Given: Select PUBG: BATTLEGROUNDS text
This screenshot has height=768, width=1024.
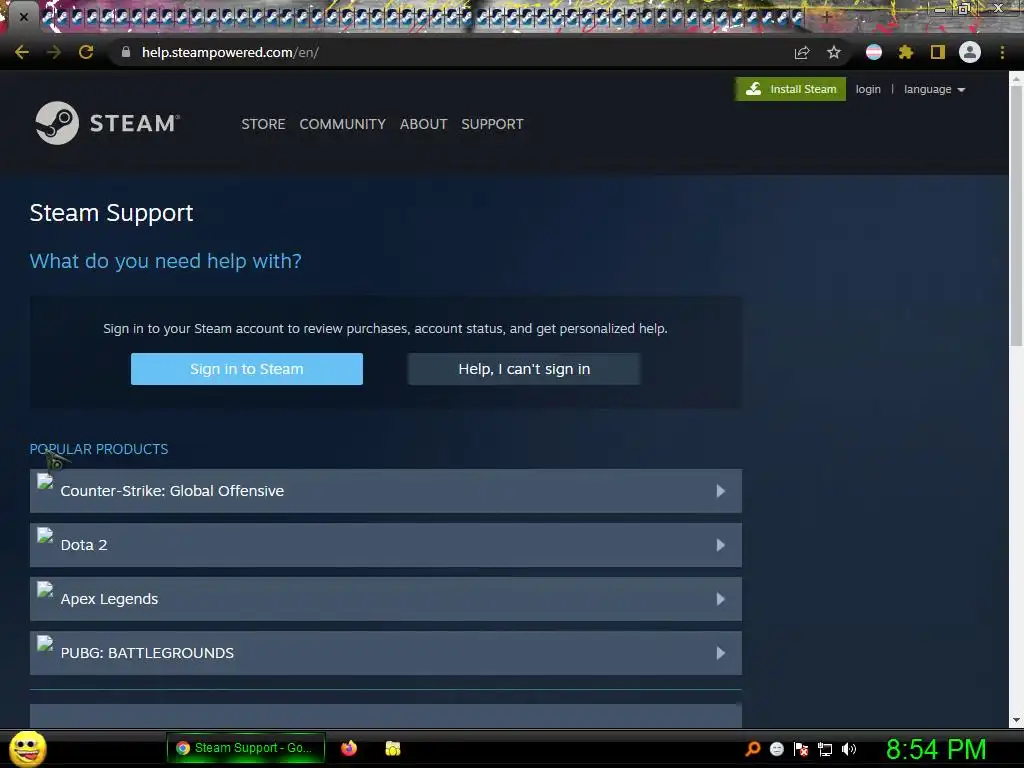Looking at the screenshot, I should tap(147, 653).
